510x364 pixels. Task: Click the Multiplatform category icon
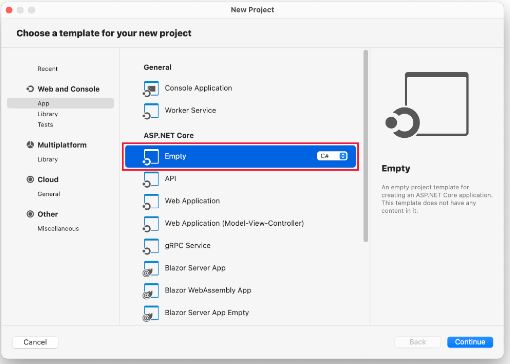click(x=30, y=145)
